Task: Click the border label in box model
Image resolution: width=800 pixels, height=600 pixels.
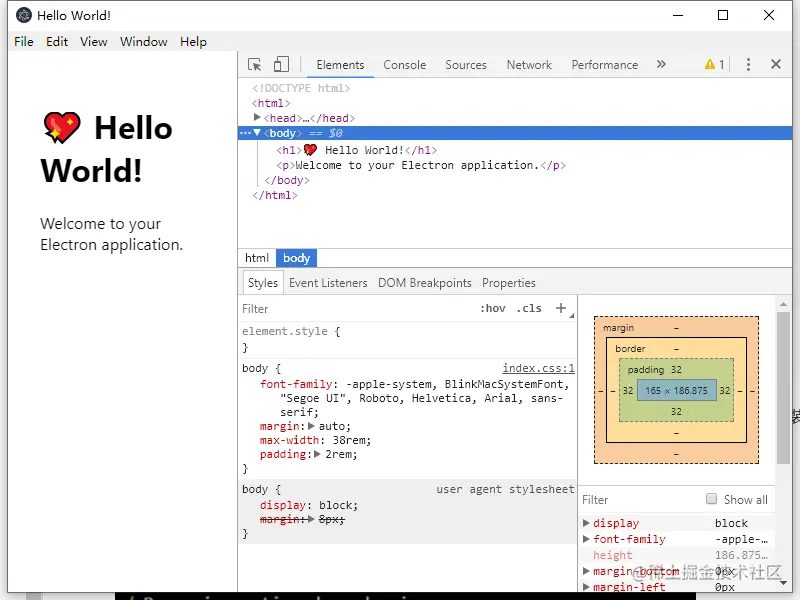Action: click(x=630, y=348)
